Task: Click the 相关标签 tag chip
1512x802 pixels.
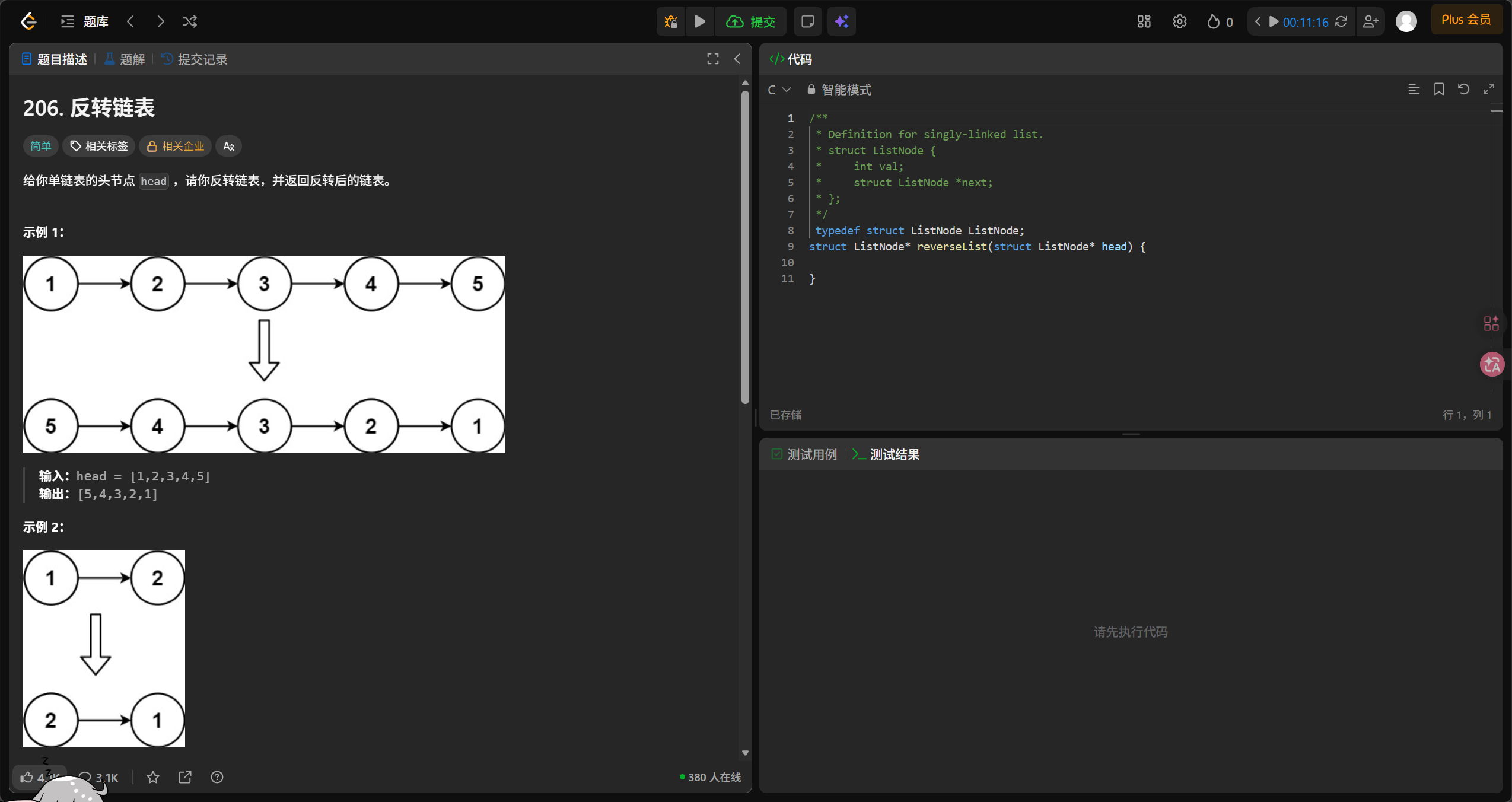Action: click(99, 146)
